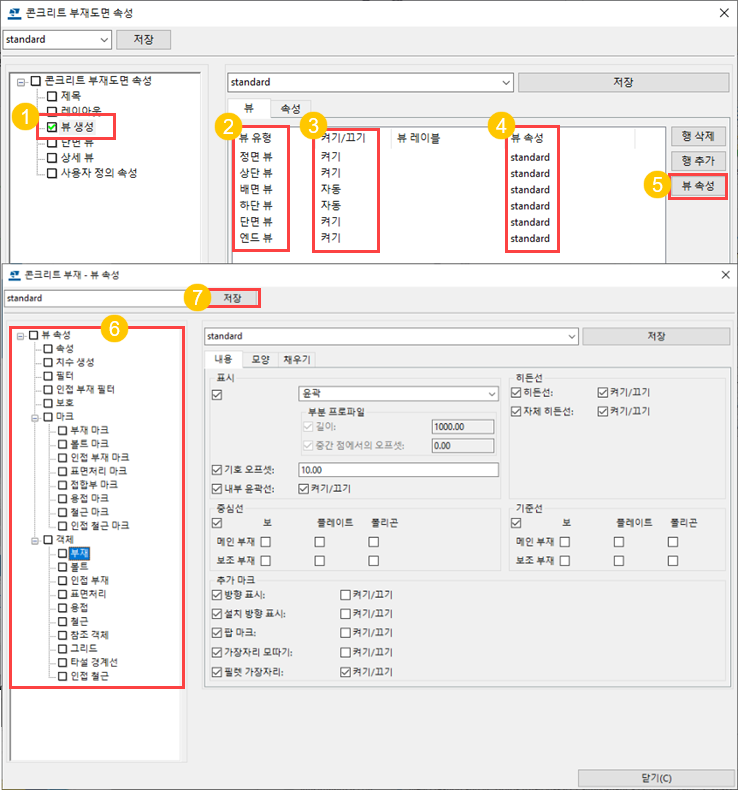Click 자동 cell in the 하단 뷰 row
This screenshot has width=738, height=790.
[330, 206]
